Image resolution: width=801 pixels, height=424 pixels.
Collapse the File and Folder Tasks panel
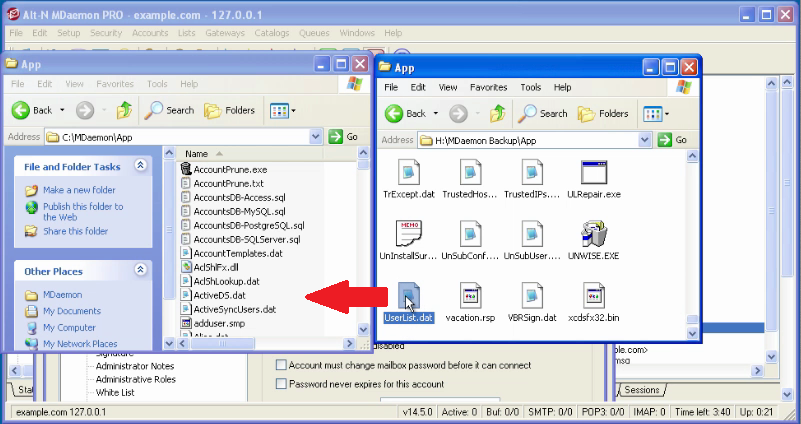click(x=140, y=165)
